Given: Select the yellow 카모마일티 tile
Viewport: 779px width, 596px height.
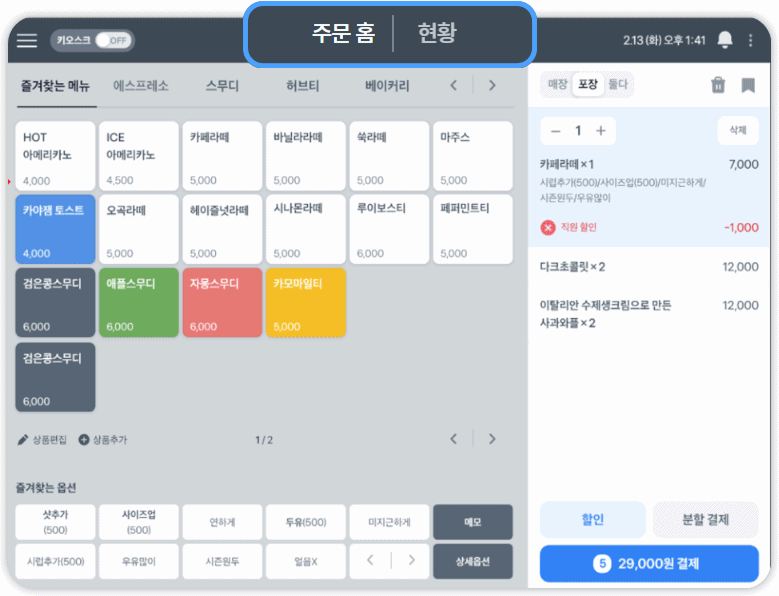Looking at the screenshot, I should (306, 302).
